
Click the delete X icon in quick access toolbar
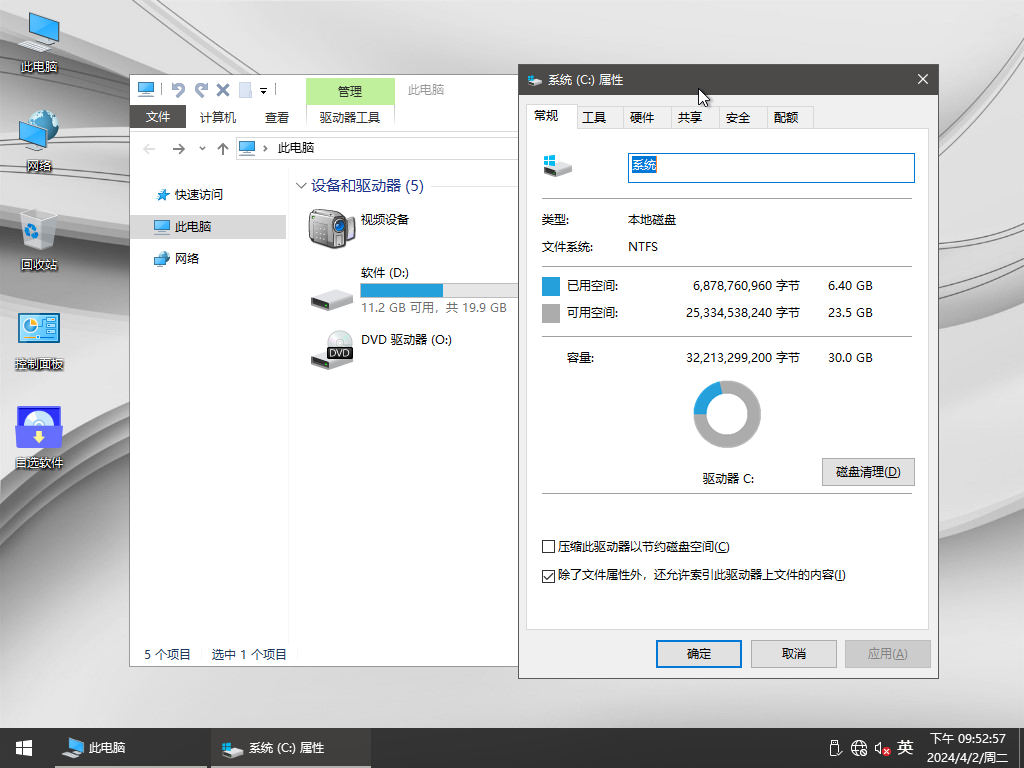point(223,90)
